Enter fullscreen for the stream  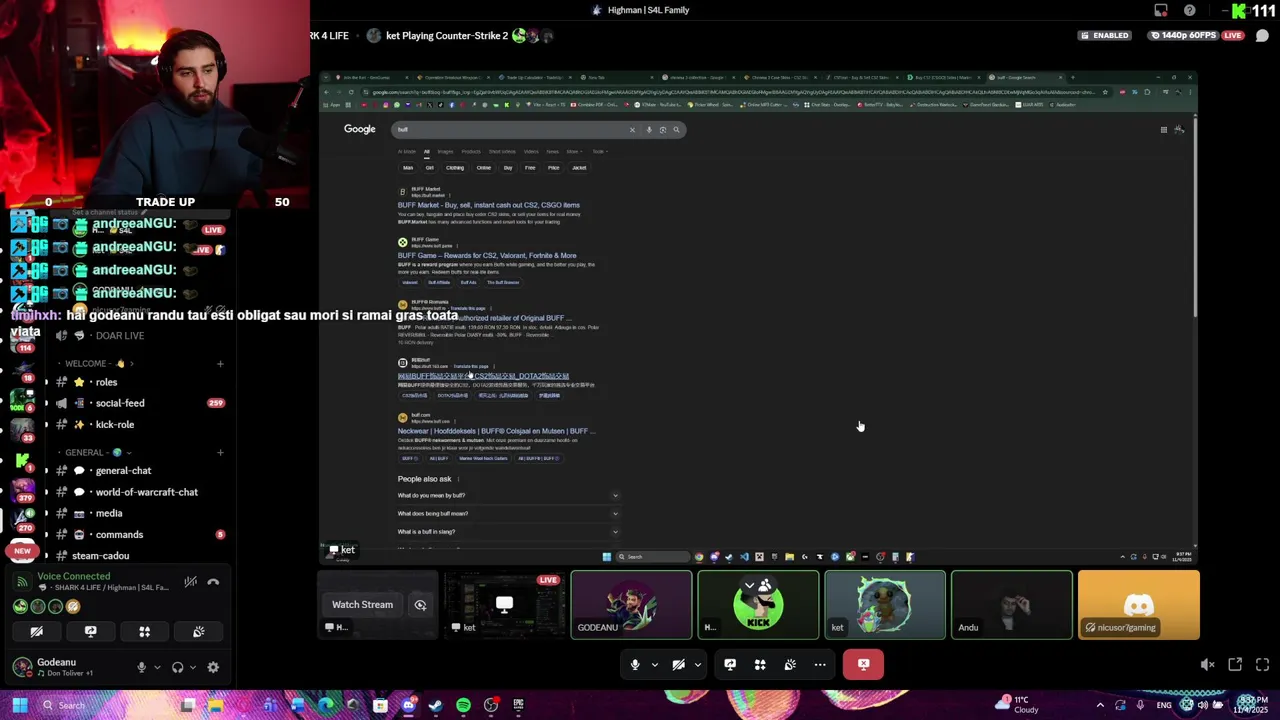point(1262,664)
